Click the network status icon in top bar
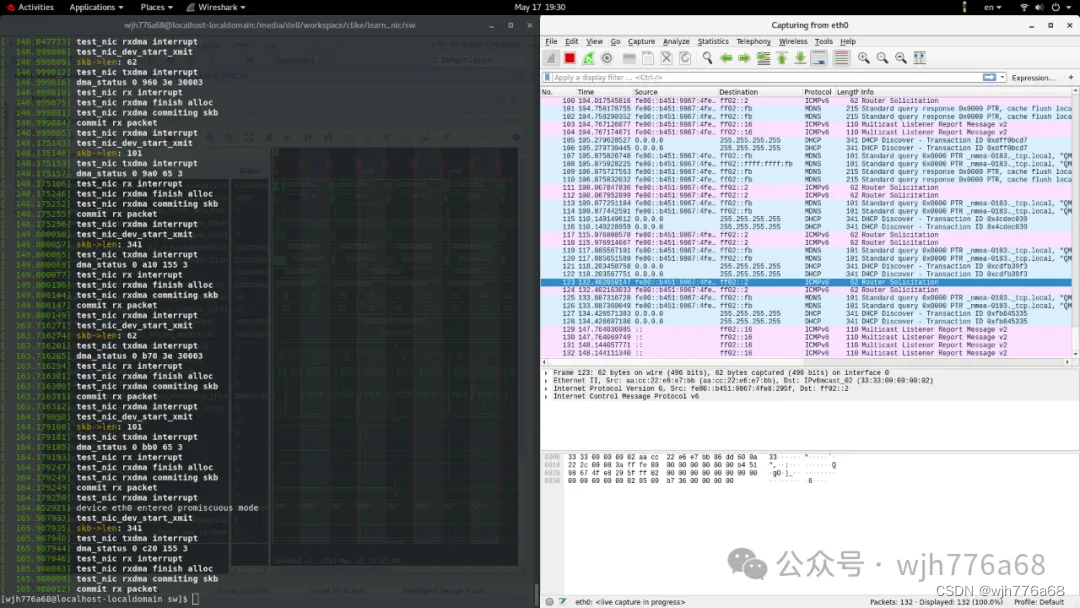Screen dimensions: 1080x608 coord(1024,7)
